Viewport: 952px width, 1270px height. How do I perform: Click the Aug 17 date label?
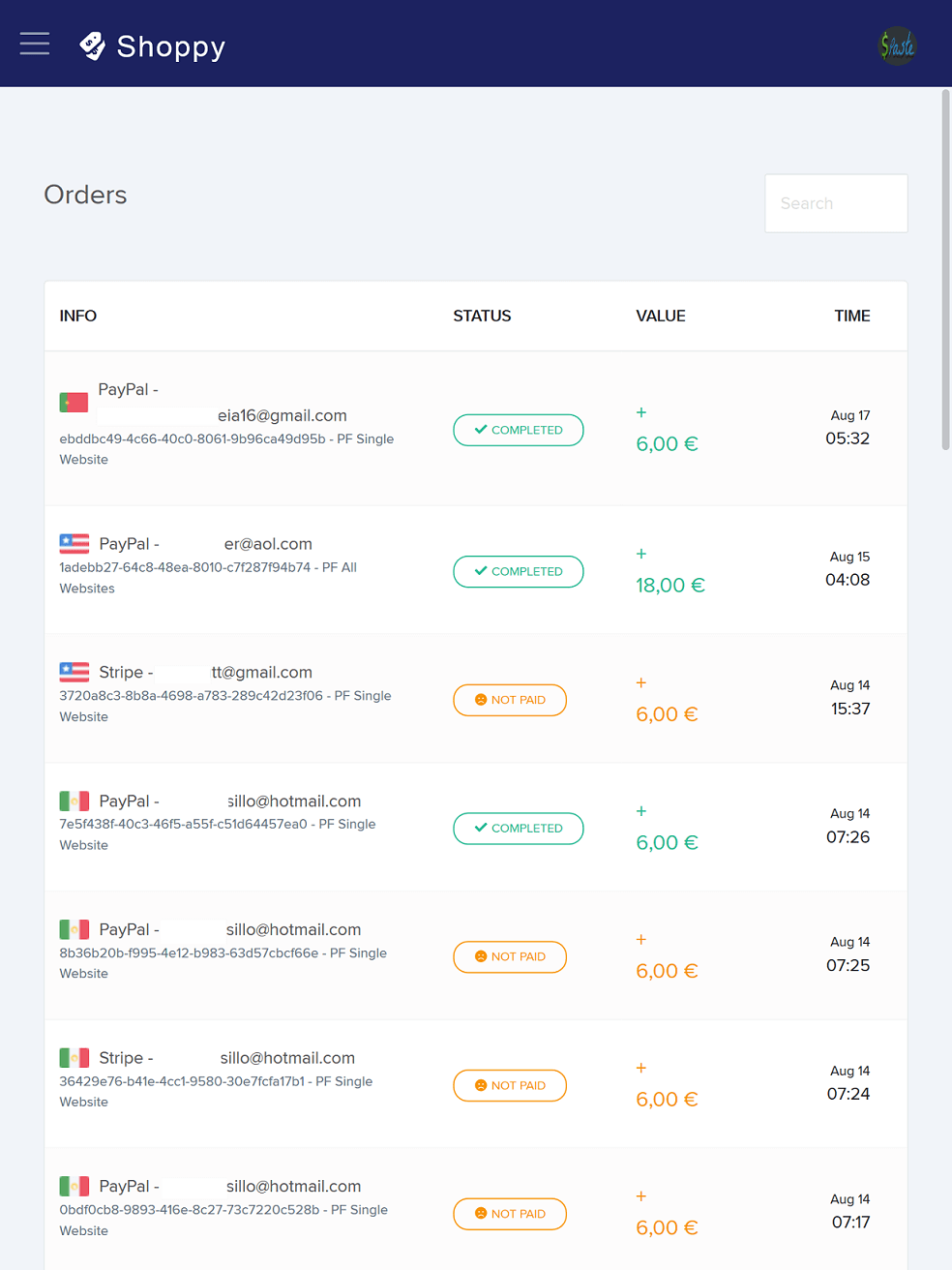click(850, 415)
